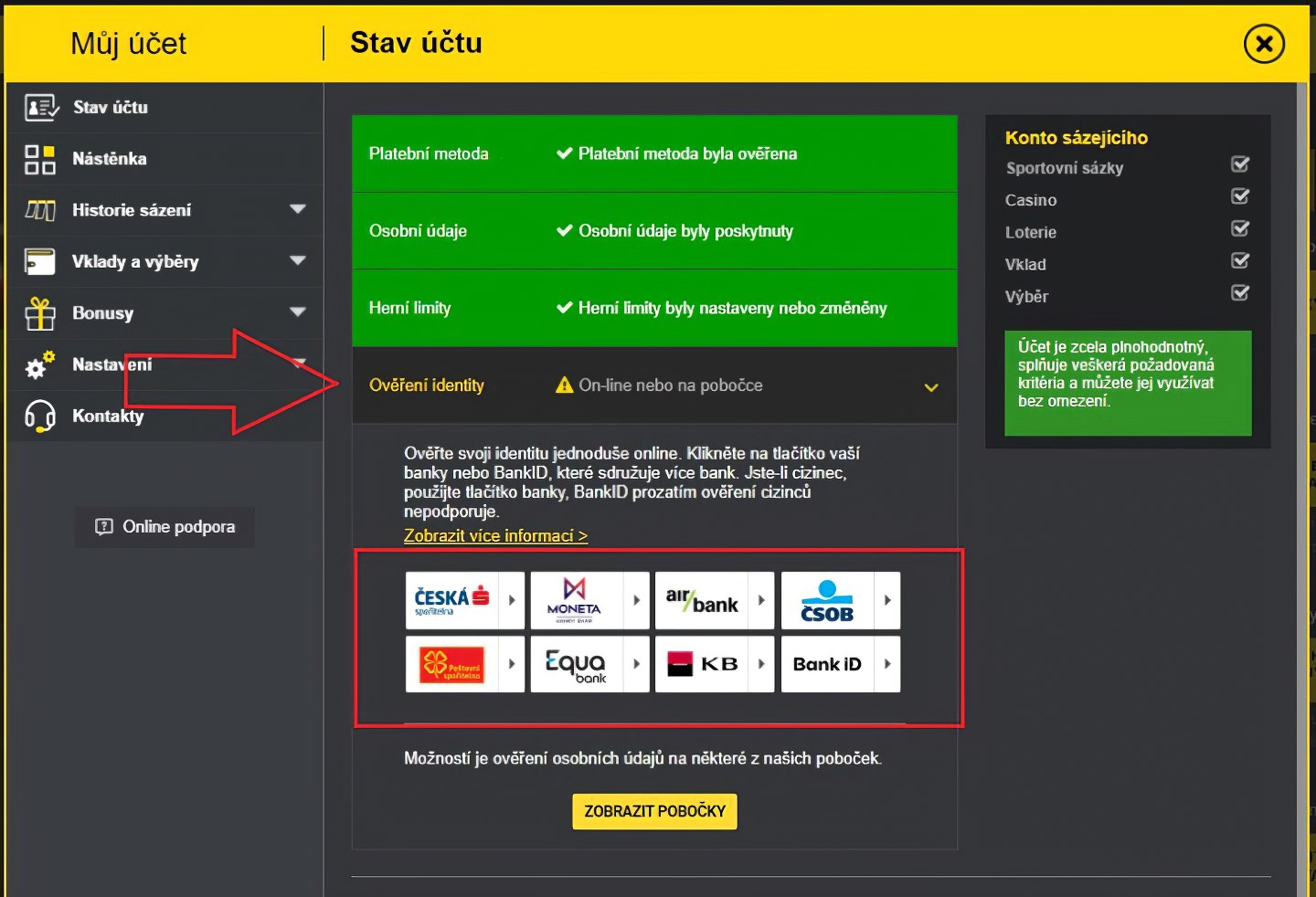Click the Můj účet header title

tap(129, 44)
